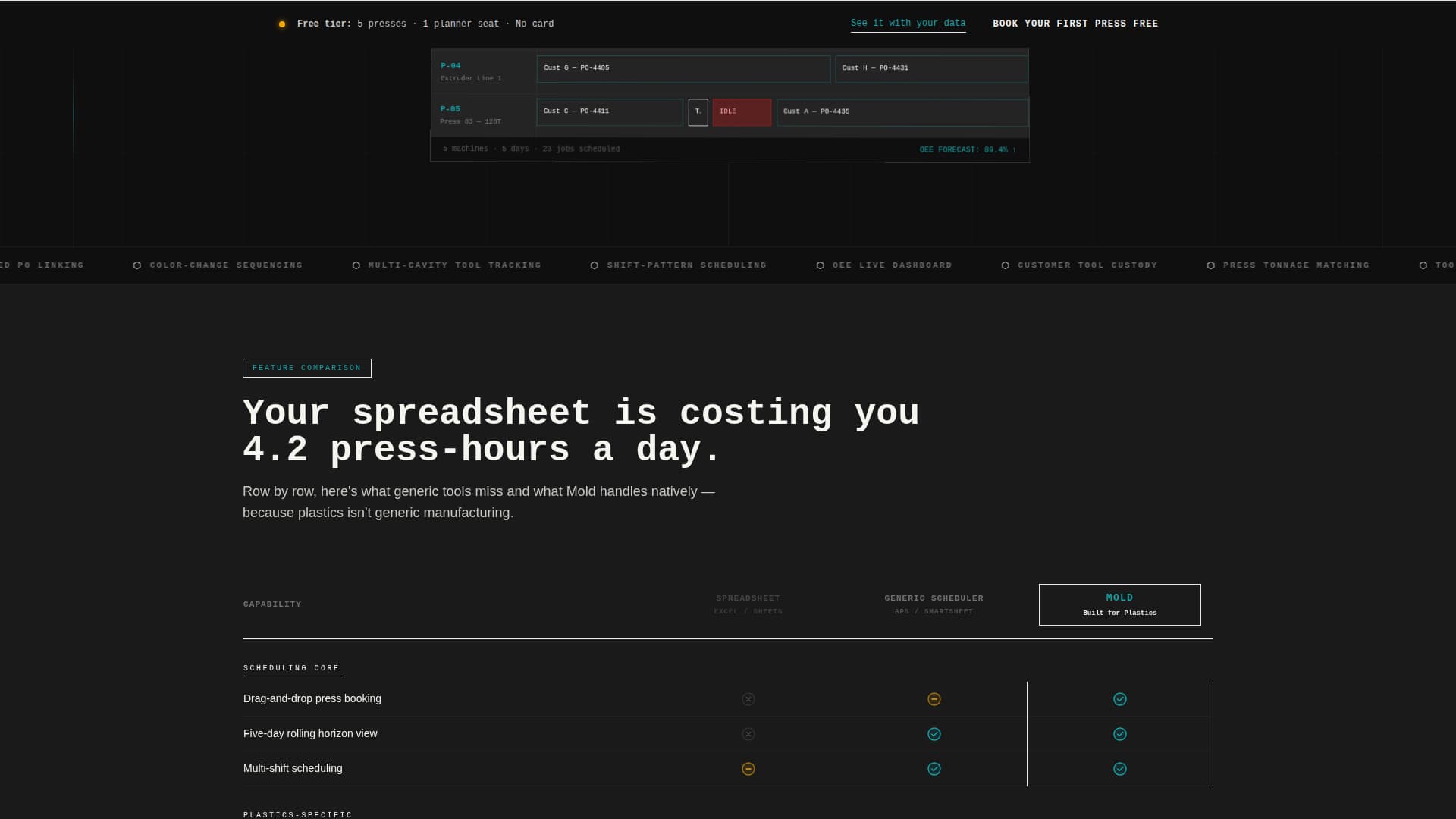
Task: Click the truncated 'T.' block on Press 03
Action: point(698,112)
